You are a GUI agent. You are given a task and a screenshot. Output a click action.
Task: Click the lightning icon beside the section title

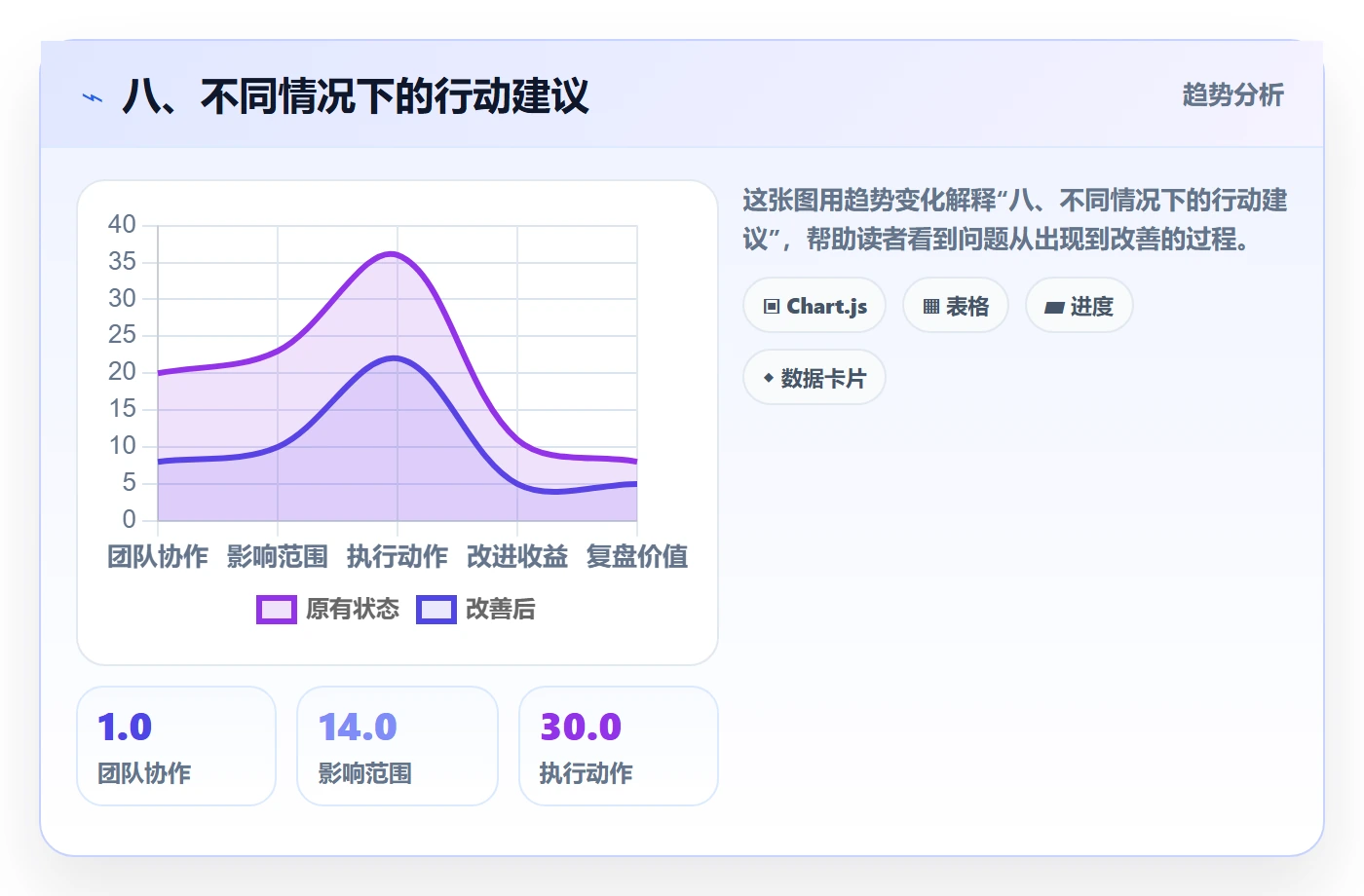93,97
